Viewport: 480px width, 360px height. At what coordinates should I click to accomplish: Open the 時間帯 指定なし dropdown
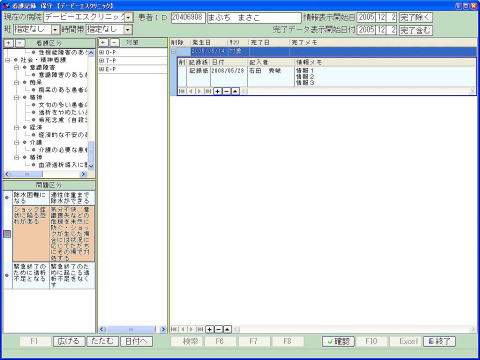pos(128,30)
